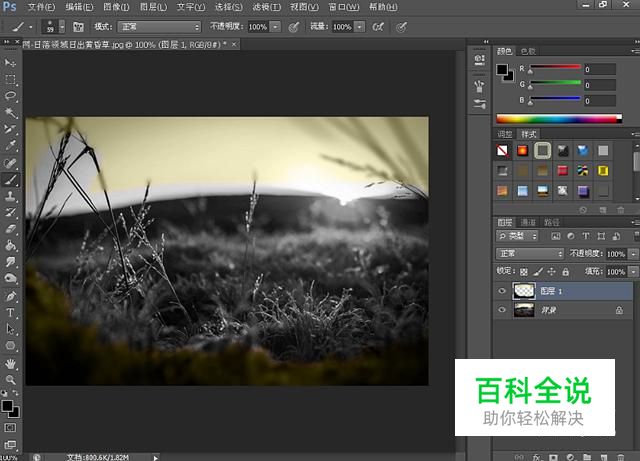
Task: Toggle pressure for size in options bar
Action: (x=402, y=27)
